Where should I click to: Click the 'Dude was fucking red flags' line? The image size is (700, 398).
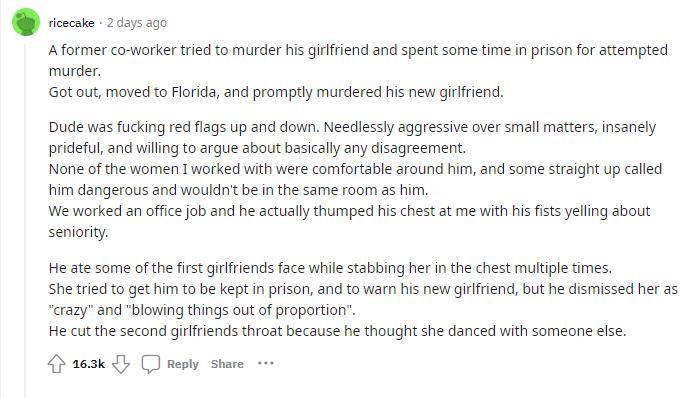[x=352, y=137]
